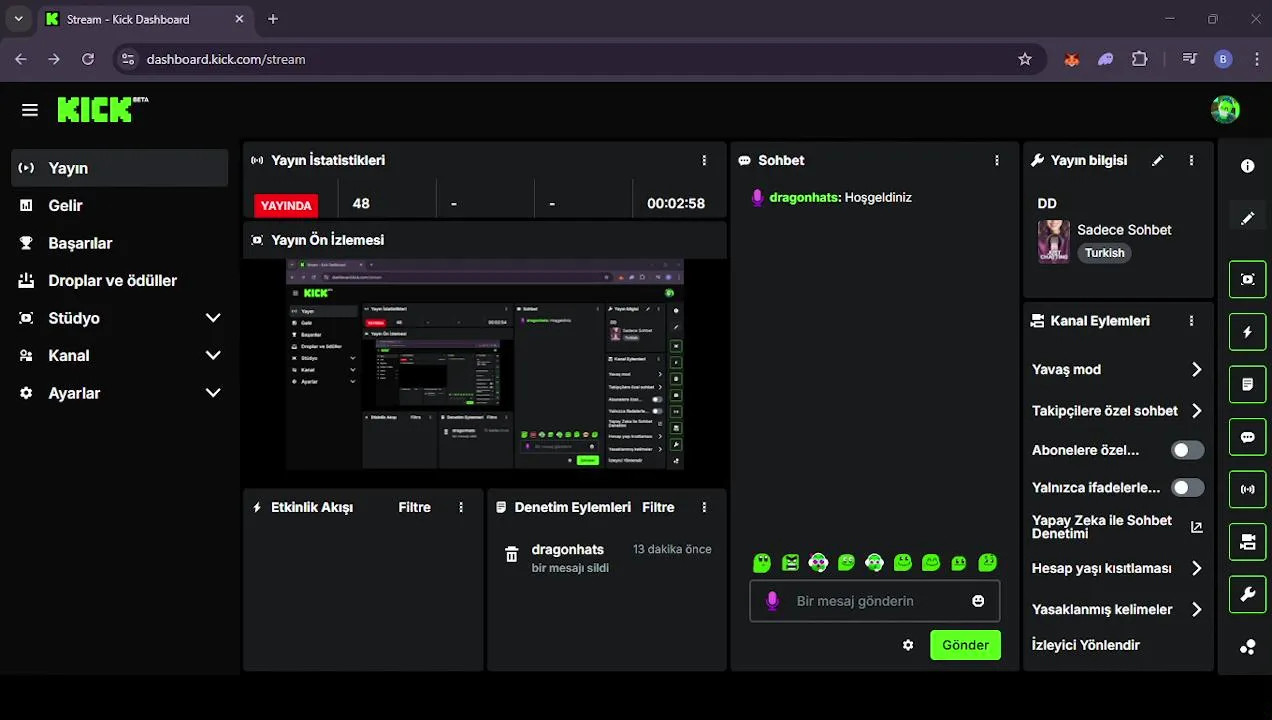
Task: Bookmark this page with star icon
Action: tap(1024, 59)
